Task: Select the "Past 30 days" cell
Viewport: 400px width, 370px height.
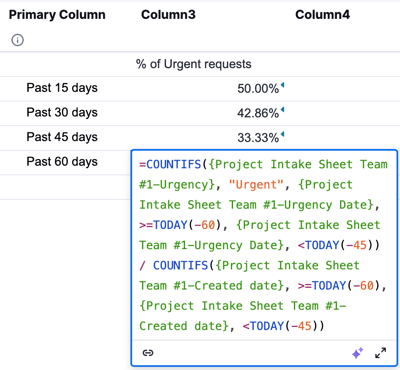Action: pos(62,112)
